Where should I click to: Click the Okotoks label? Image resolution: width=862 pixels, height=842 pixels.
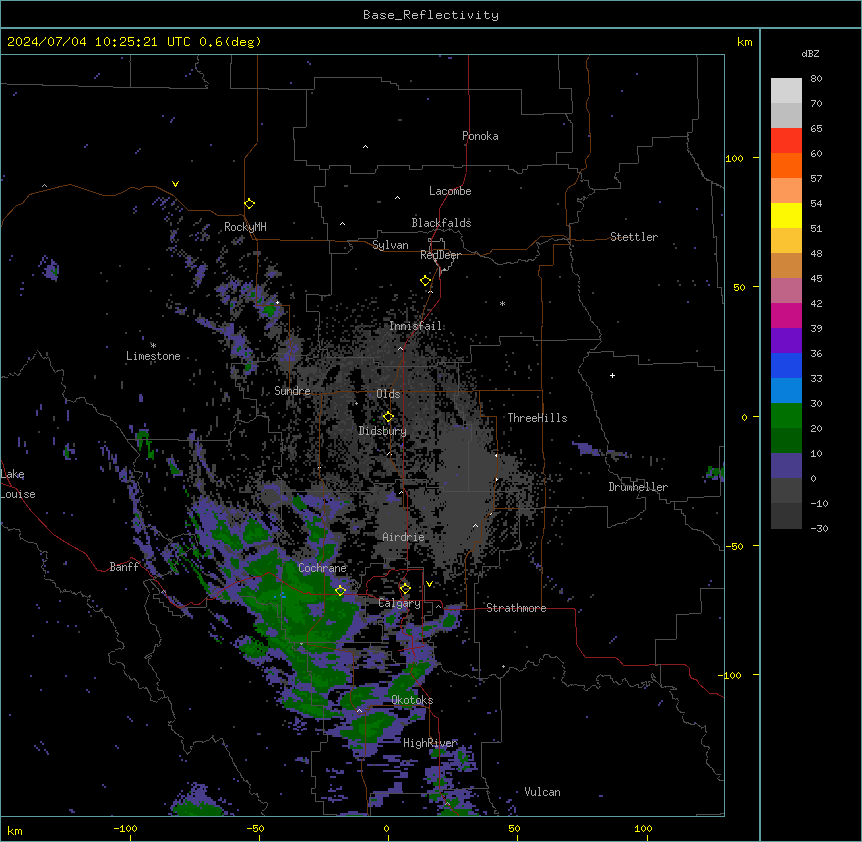tap(412, 700)
